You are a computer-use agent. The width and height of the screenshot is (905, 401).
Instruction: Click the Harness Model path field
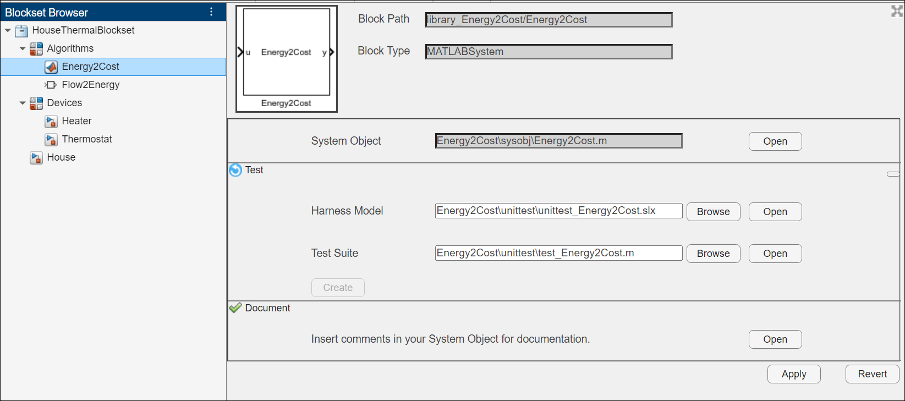pos(559,211)
